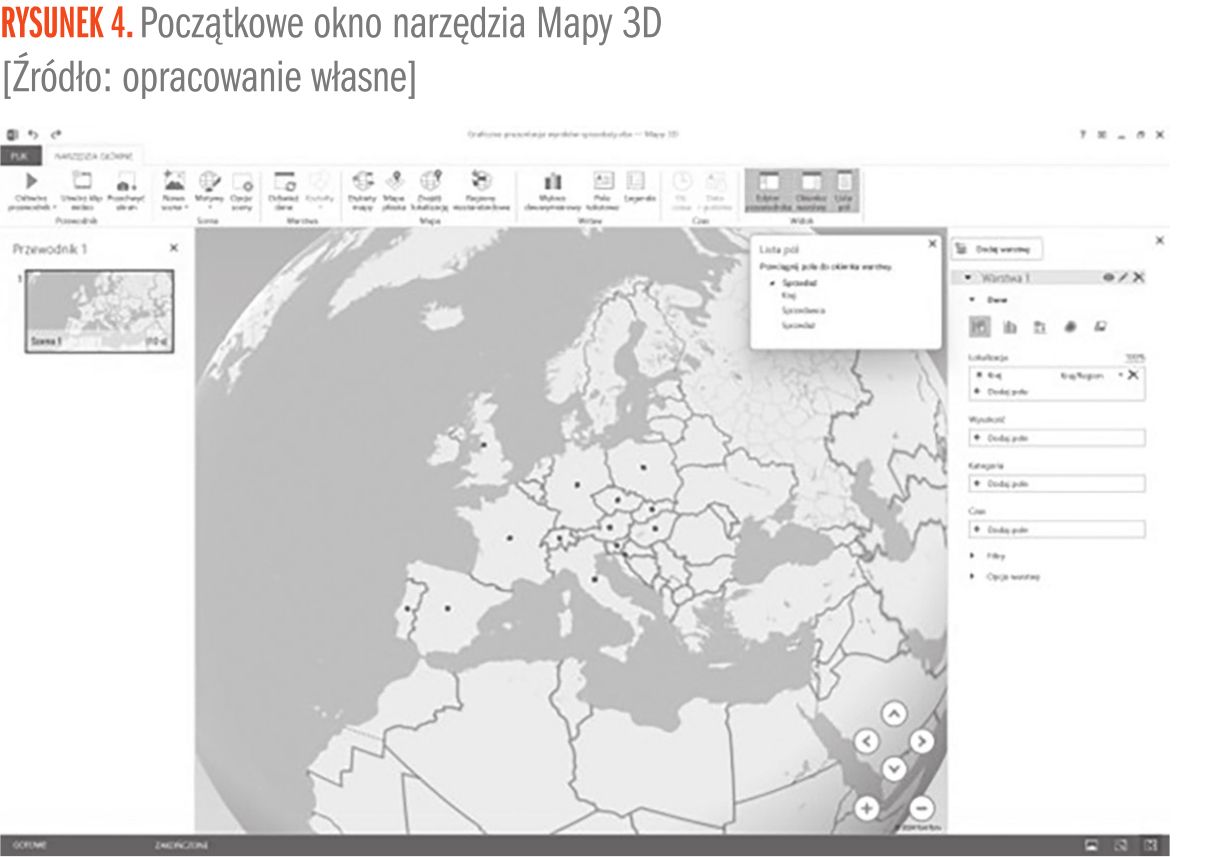Open the Kraj/Region location type dropdown
This screenshot has height=857, width=1212.
point(1120,375)
